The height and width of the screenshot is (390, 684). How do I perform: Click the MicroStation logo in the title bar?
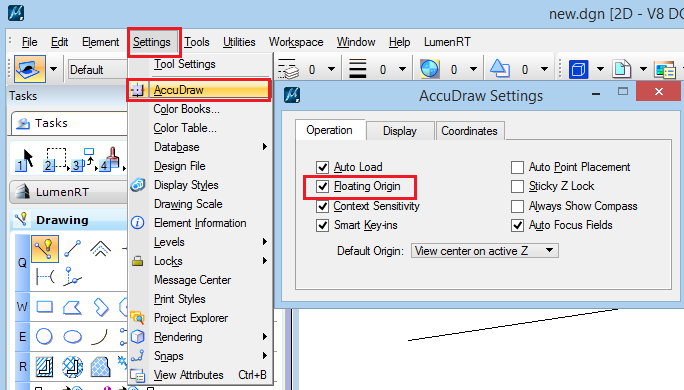(16, 13)
